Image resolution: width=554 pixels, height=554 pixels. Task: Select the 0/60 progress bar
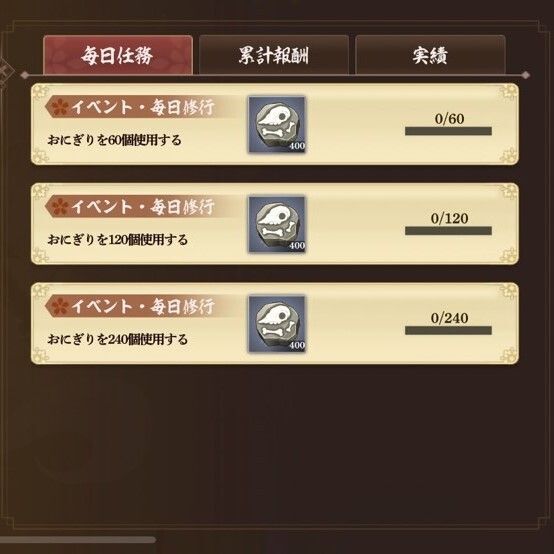tap(448, 131)
